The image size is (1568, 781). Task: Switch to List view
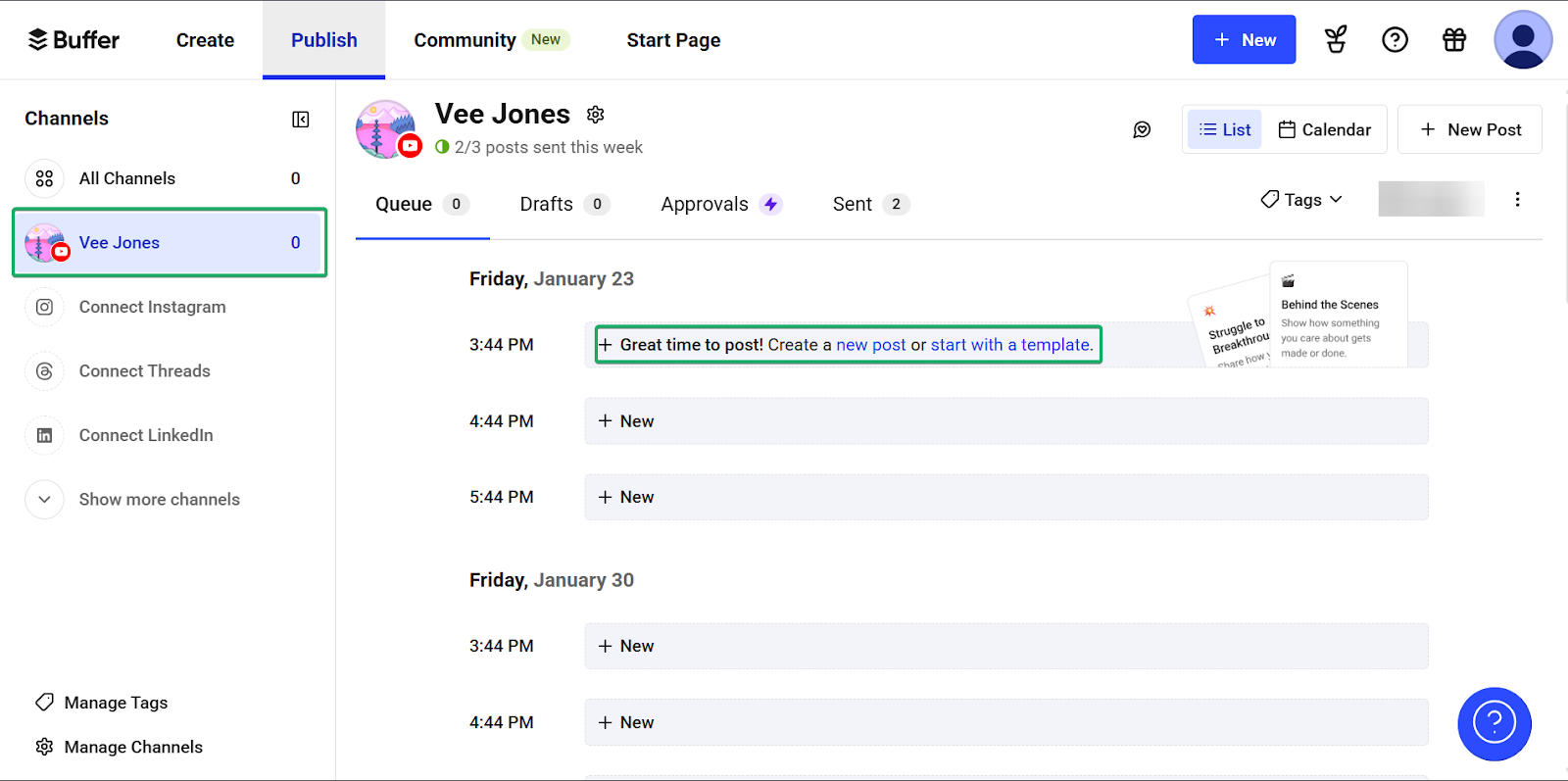(x=1225, y=129)
